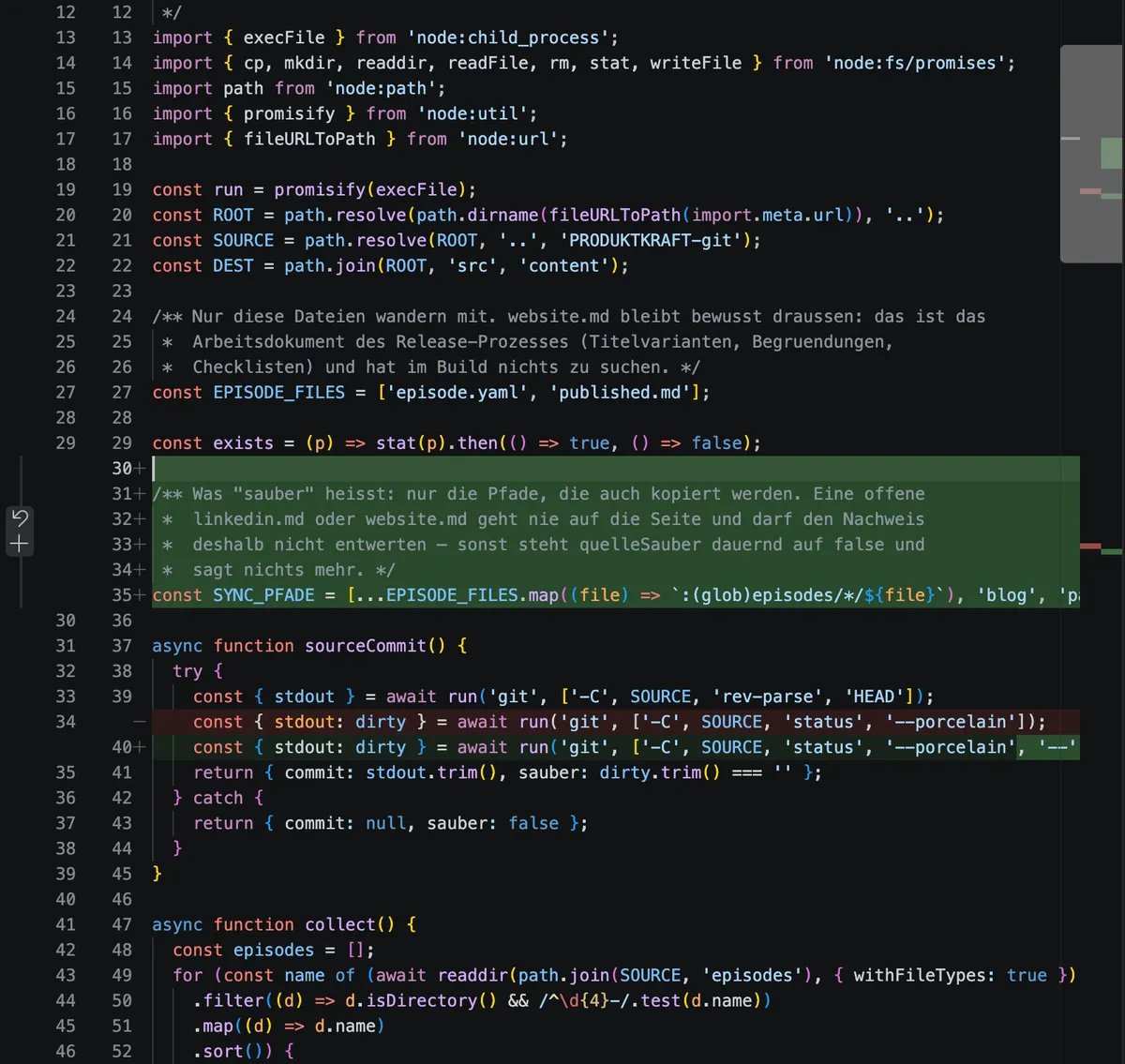
Task: Place cursor on empty added line 30
Action: [615, 468]
